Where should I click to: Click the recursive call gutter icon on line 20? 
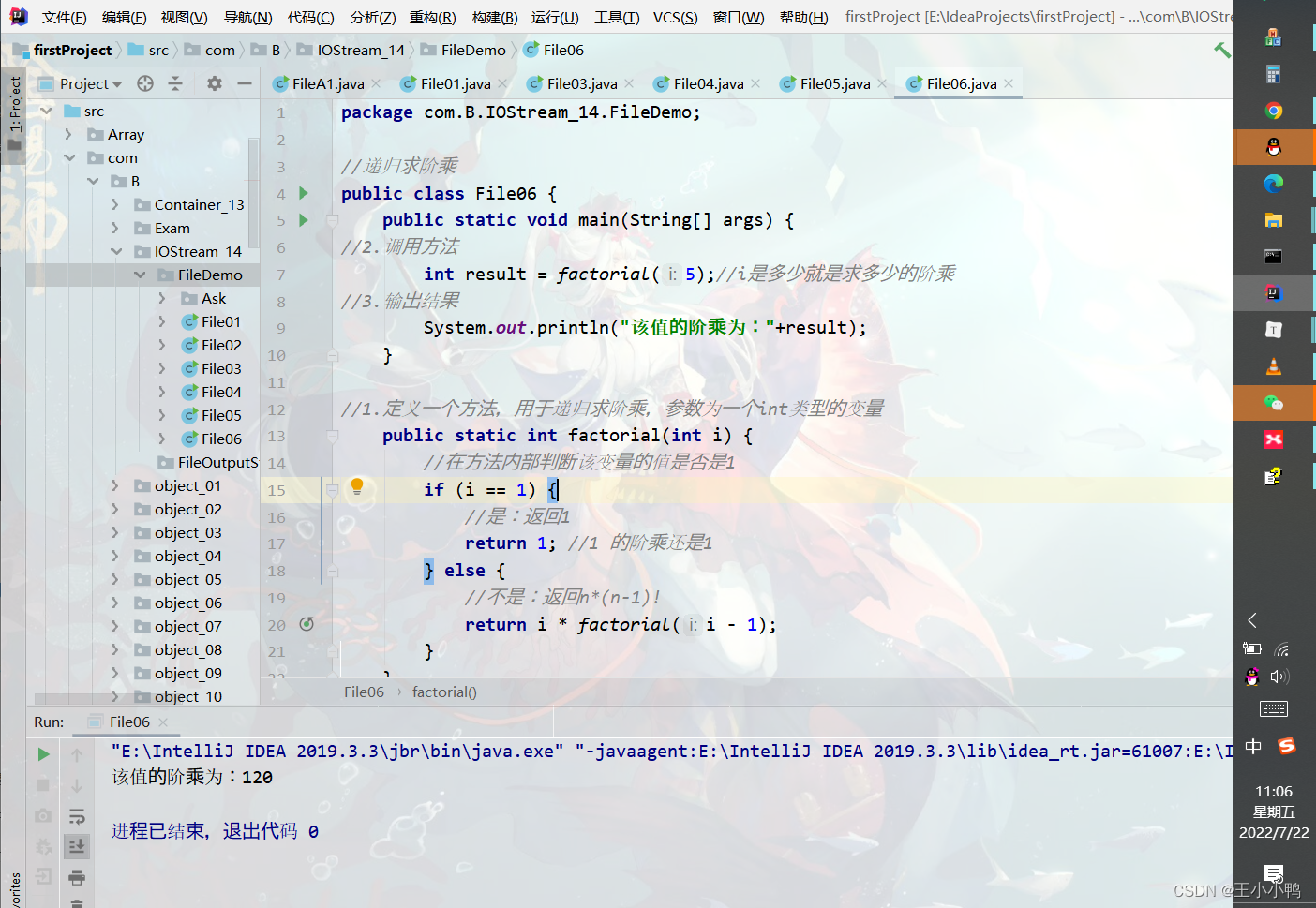[307, 624]
